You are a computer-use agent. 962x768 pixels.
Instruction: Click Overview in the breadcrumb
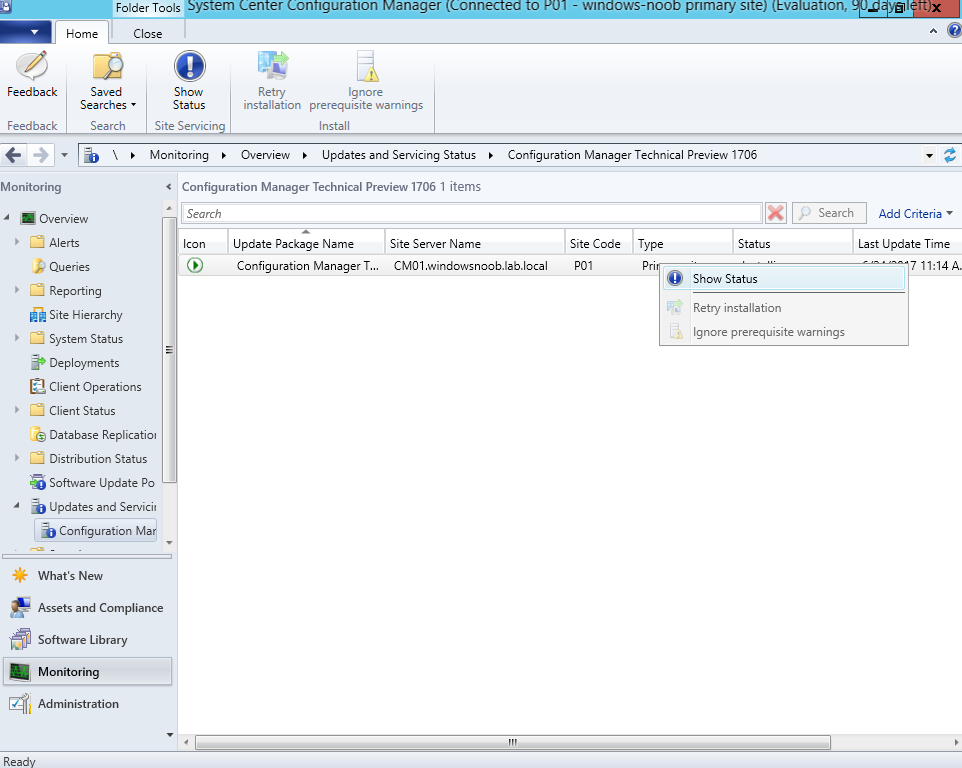pyautogui.click(x=265, y=155)
